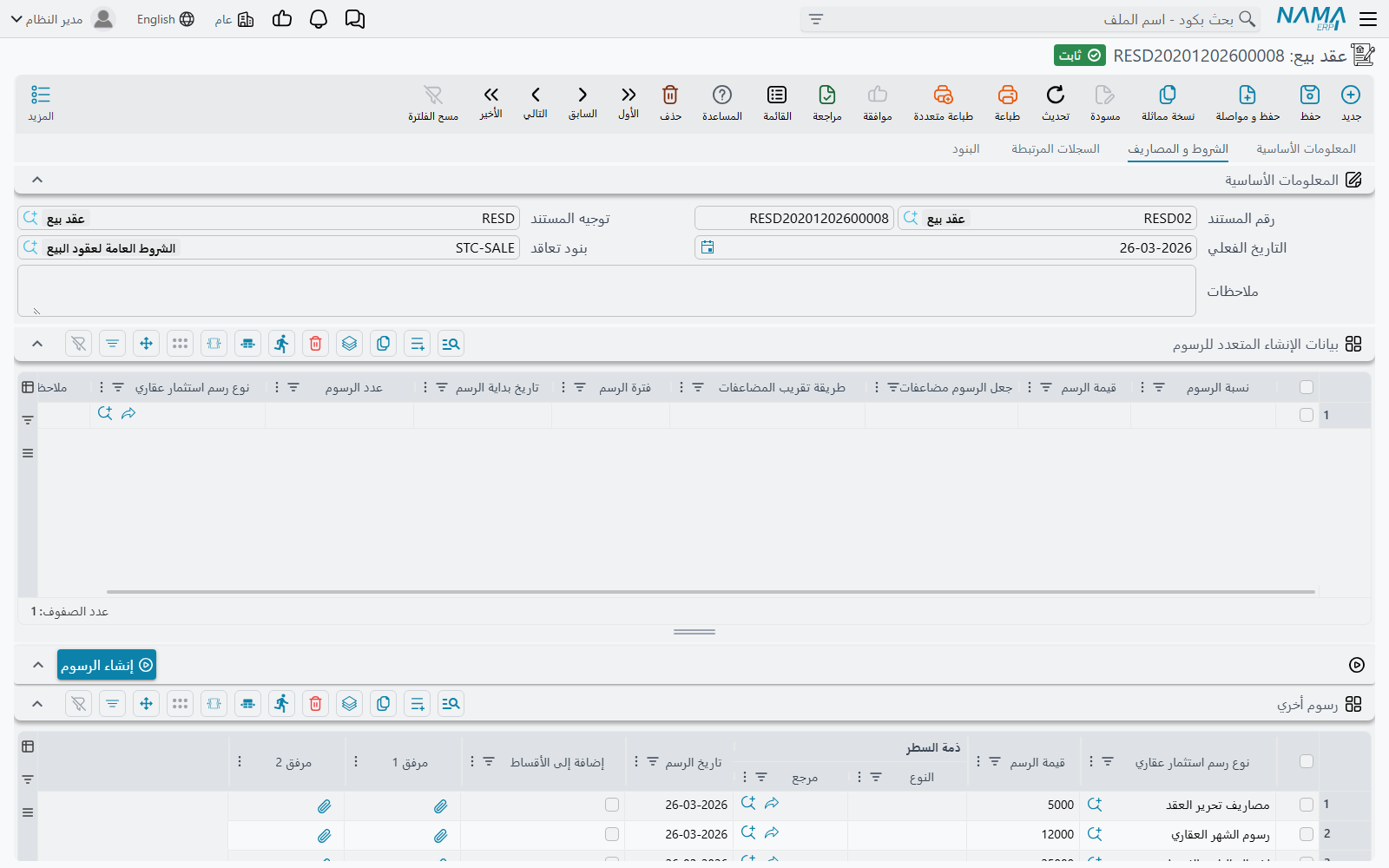The width and height of the screenshot is (1389, 868).
Task: Click the جديد (new) toolbar icon
Action: pyautogui.click(x=1351, y=103)
